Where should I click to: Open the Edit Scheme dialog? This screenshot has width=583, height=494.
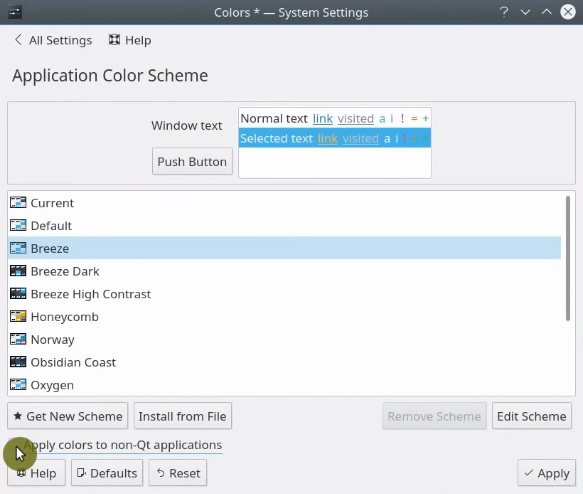pos(532,416)
